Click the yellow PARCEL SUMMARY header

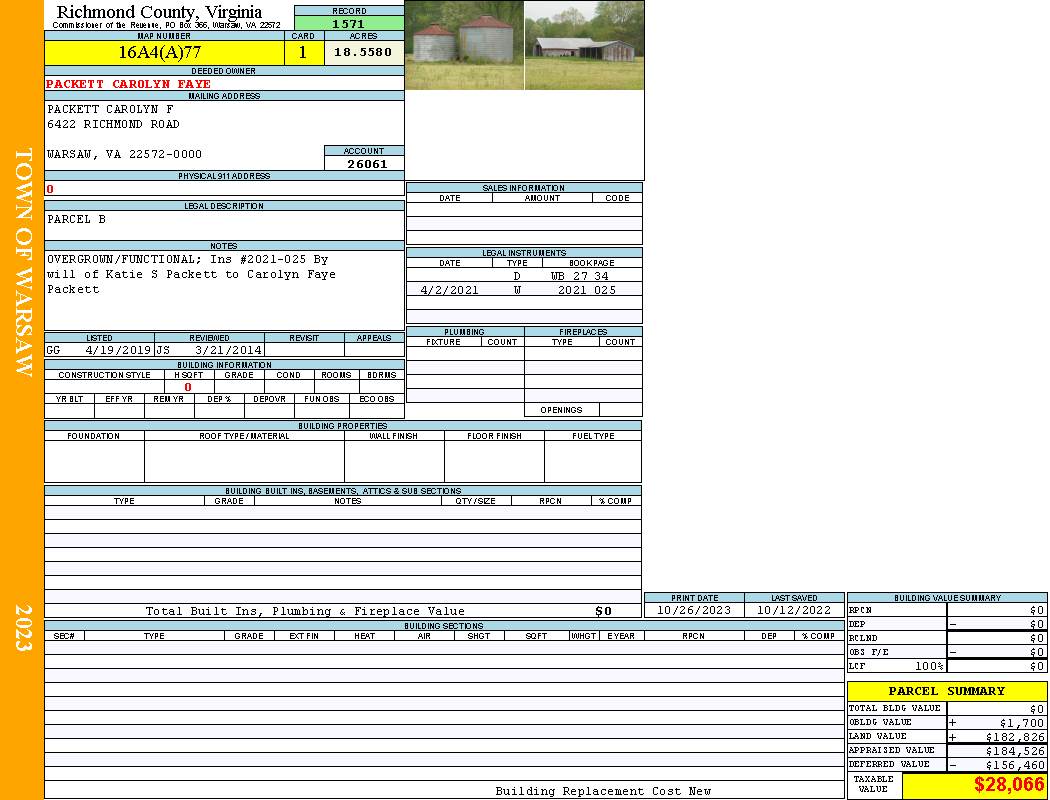pyautogui.click(x=946, y=691)
